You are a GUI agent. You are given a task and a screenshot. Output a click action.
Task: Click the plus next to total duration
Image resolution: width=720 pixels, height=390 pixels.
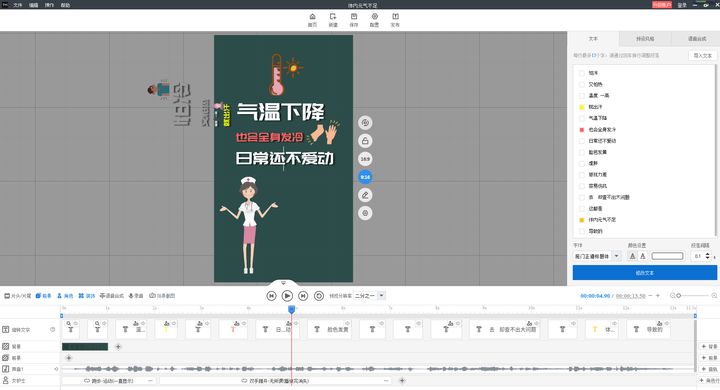[x=658, y=295]
